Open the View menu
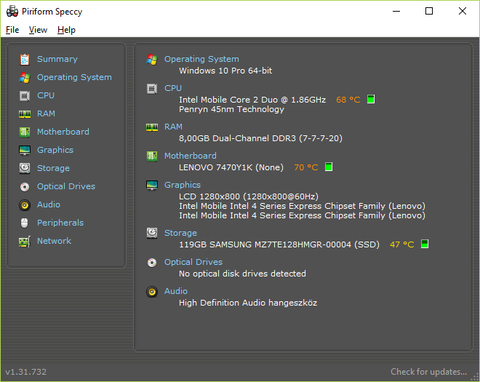The image size is (480, 382). [38, 30]
